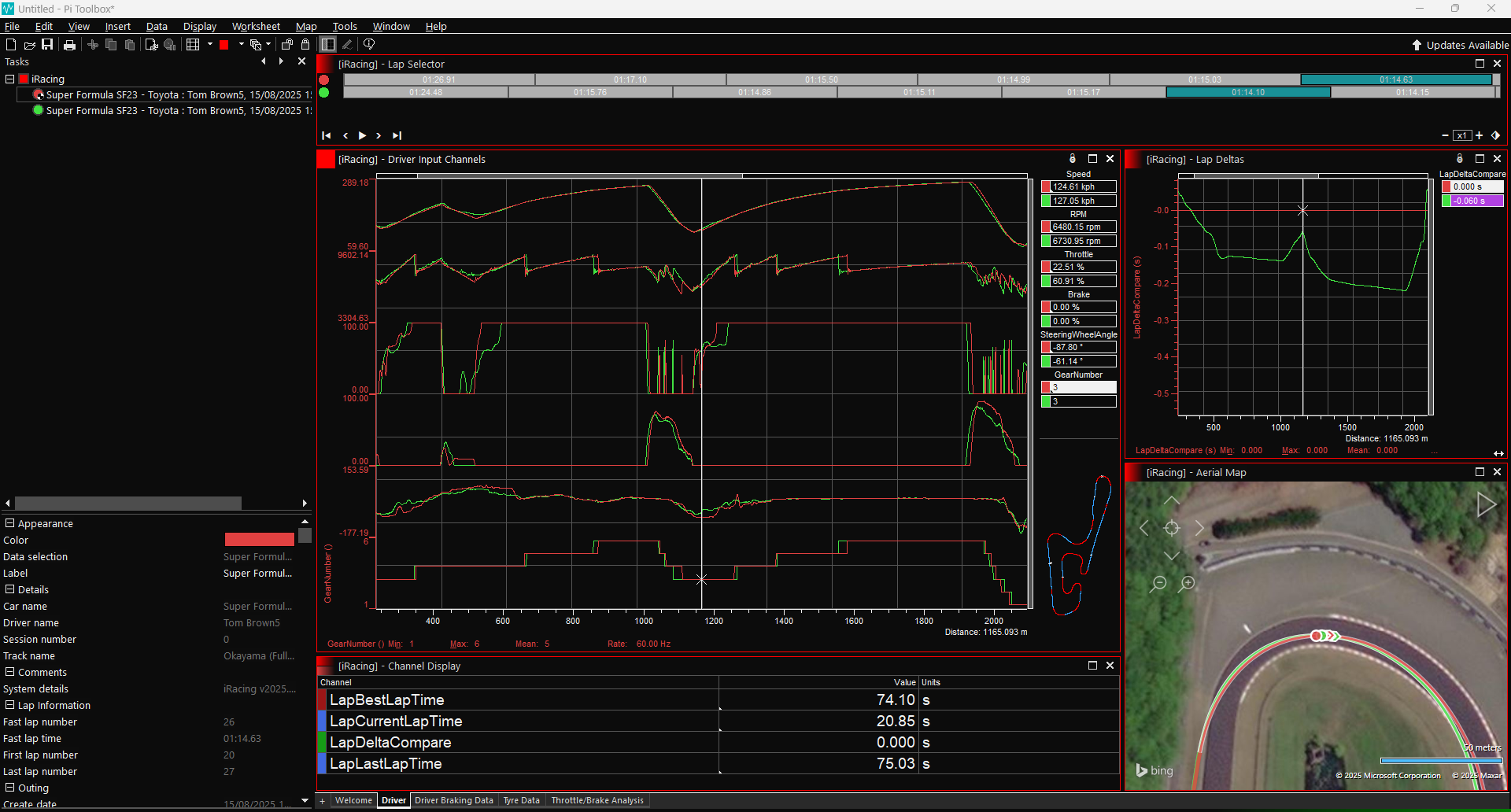Select lap 01:14.63 in red row
The image size is (1511, 812).
click(1396, 79)
